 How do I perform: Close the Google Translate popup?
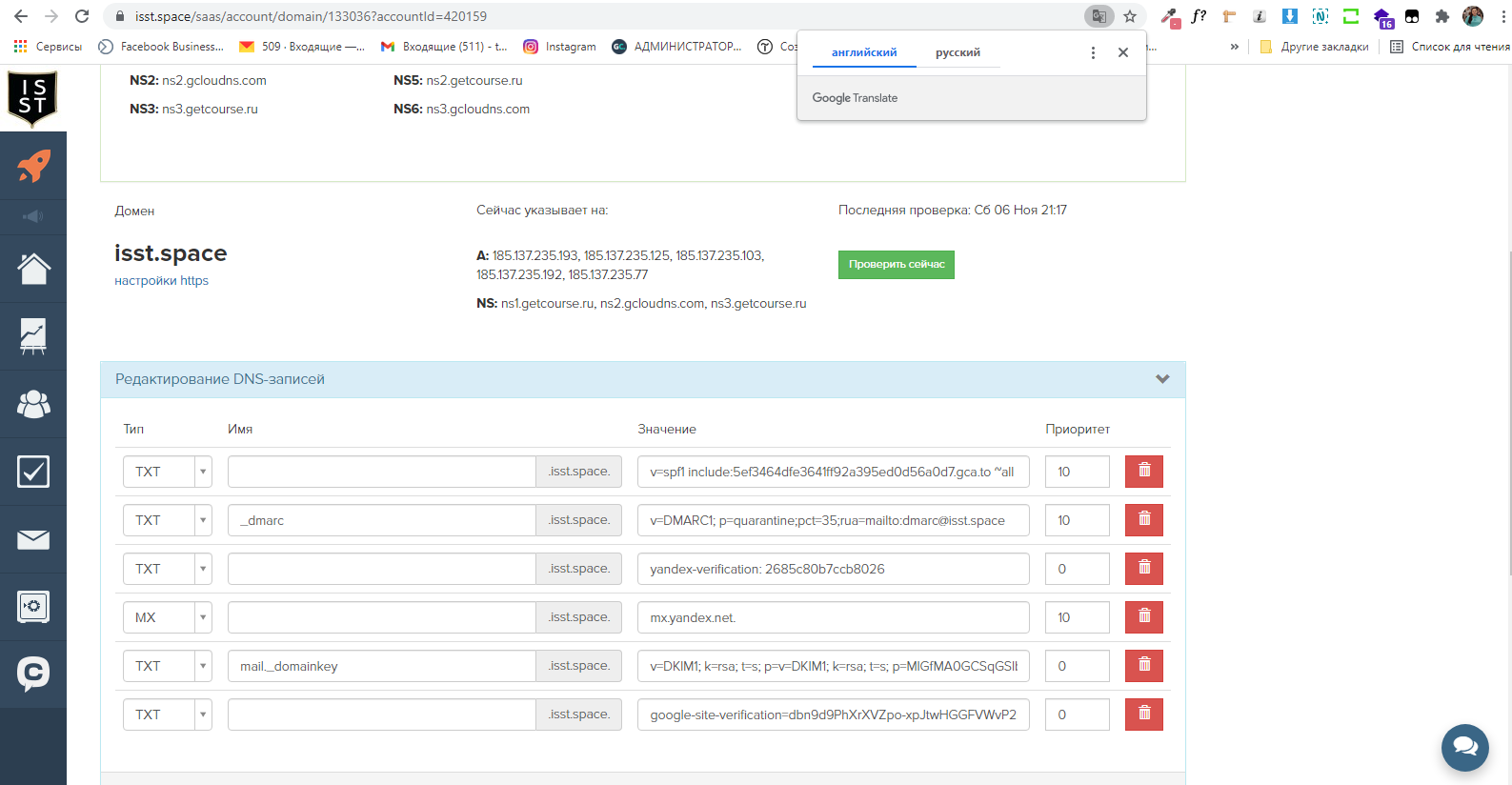(x=1123, y=52)
